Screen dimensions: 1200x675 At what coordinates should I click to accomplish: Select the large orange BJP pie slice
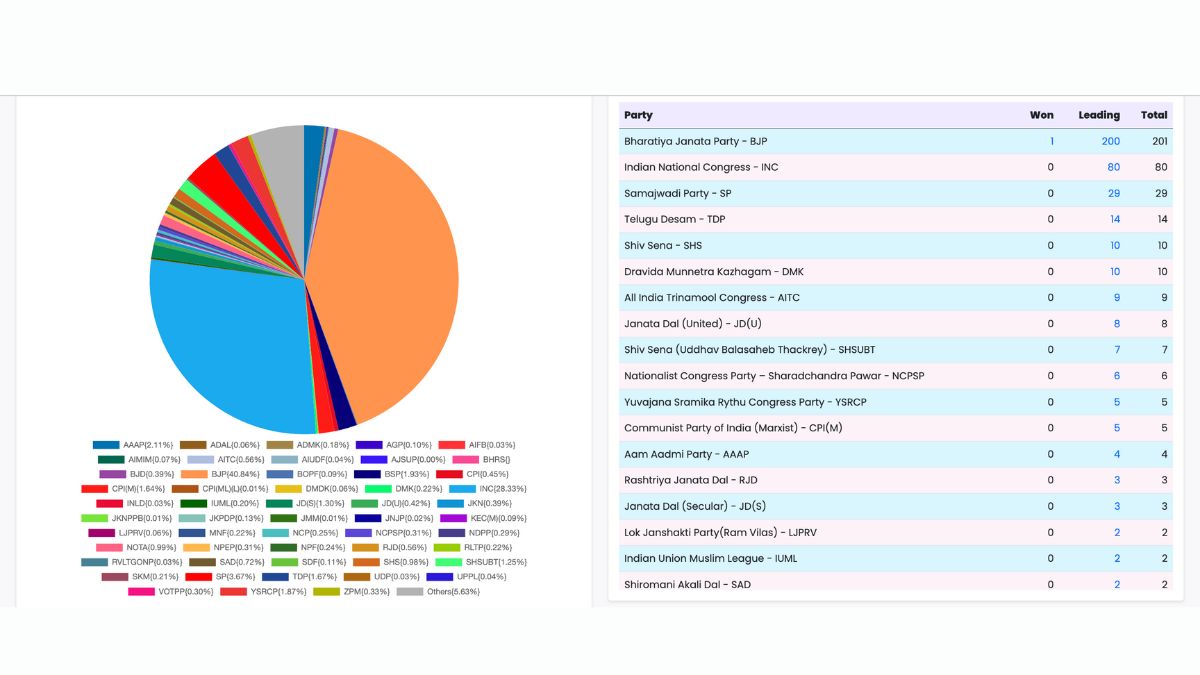[390, 270]
